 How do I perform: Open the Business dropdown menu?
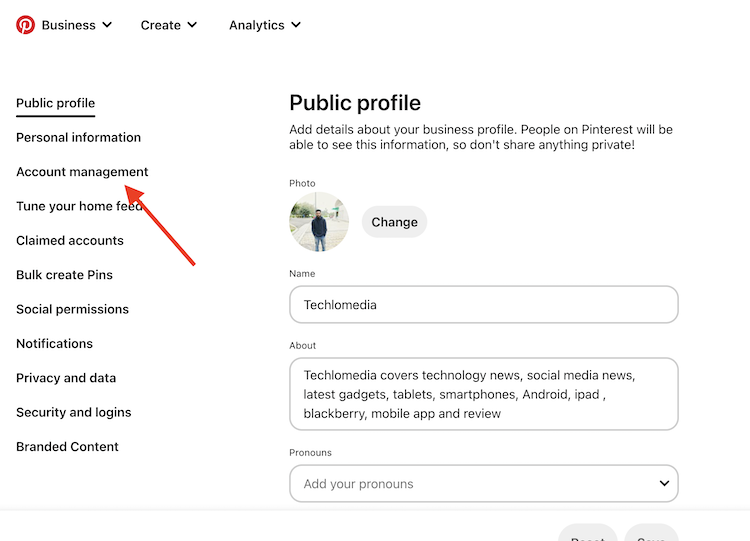(77, 25)
